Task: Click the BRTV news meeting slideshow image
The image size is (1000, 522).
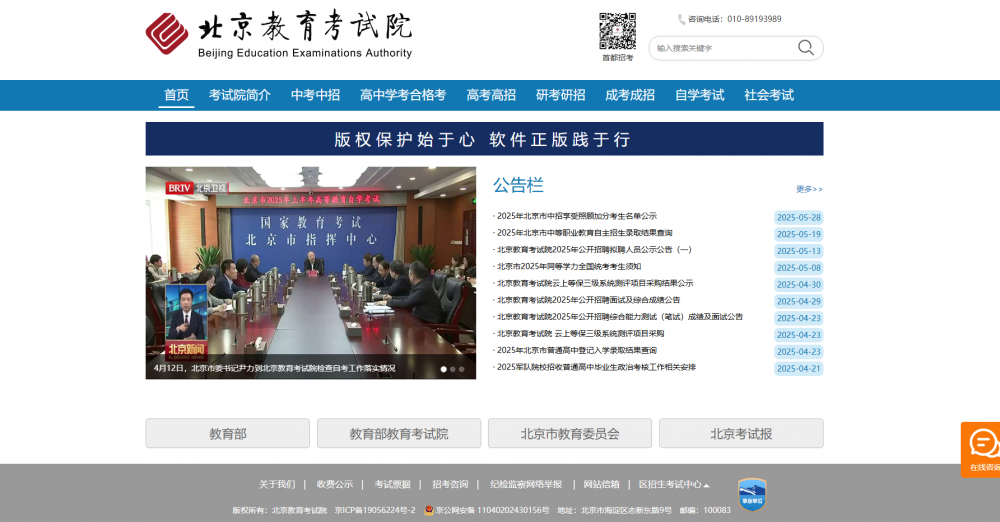Action: click(x=311, y=272)
